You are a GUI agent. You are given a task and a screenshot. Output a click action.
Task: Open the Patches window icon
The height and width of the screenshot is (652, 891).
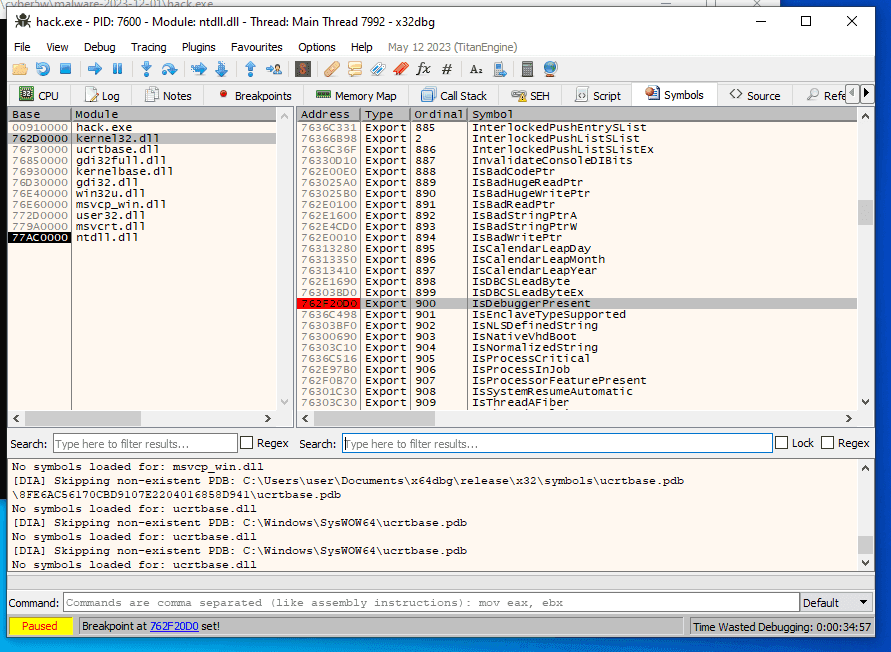click(x=333, y=69)
